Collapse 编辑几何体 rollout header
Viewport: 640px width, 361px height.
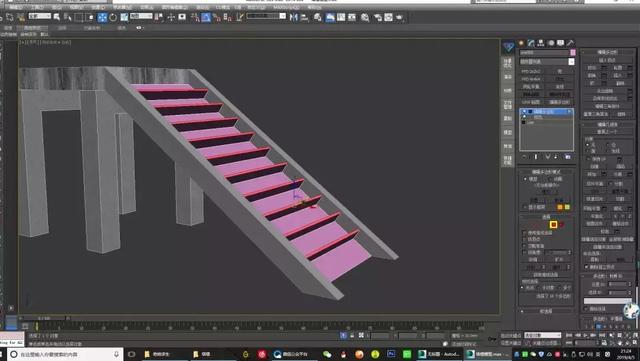607,124
